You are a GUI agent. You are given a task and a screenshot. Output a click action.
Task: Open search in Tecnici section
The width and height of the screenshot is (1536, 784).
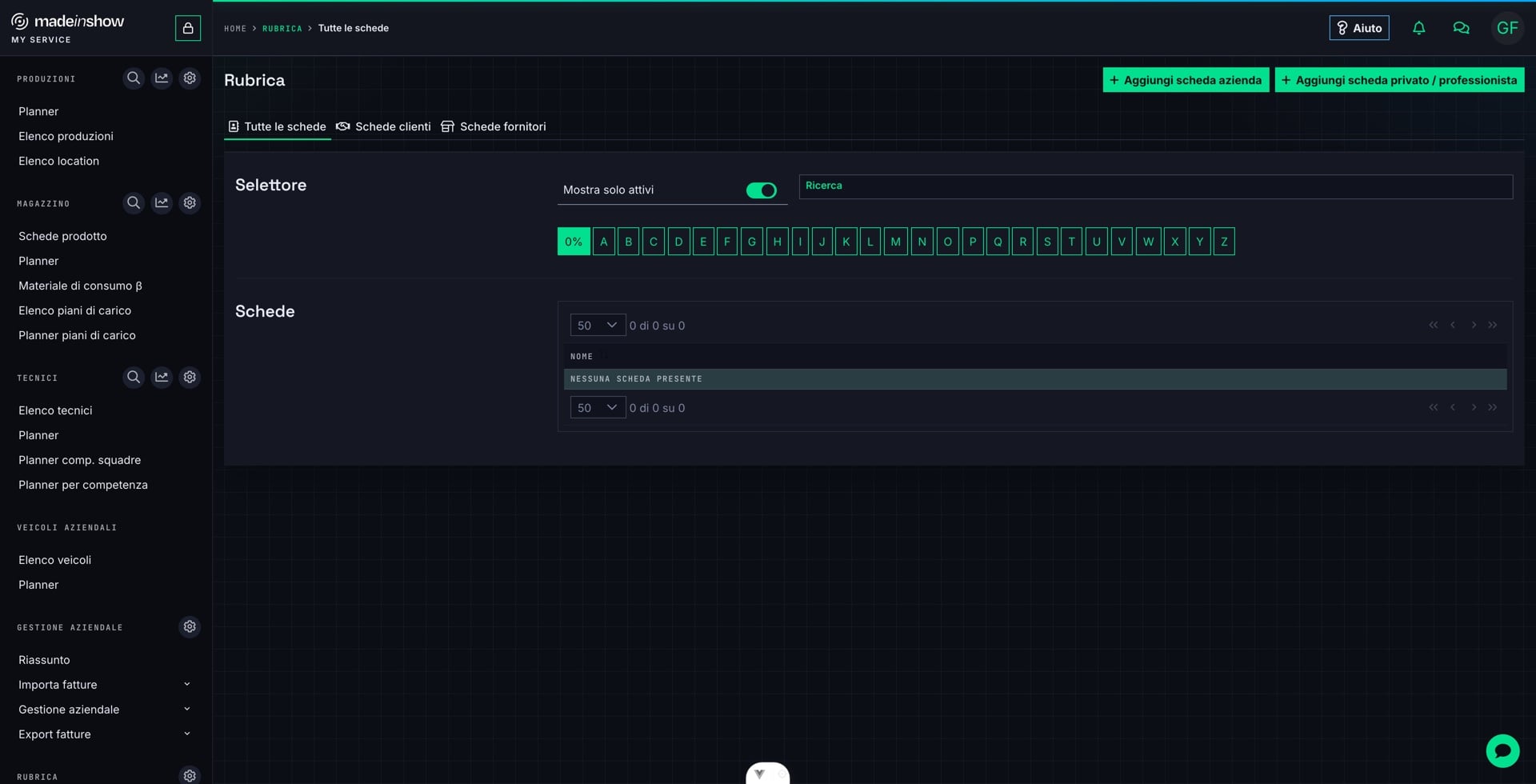[134, 377]
